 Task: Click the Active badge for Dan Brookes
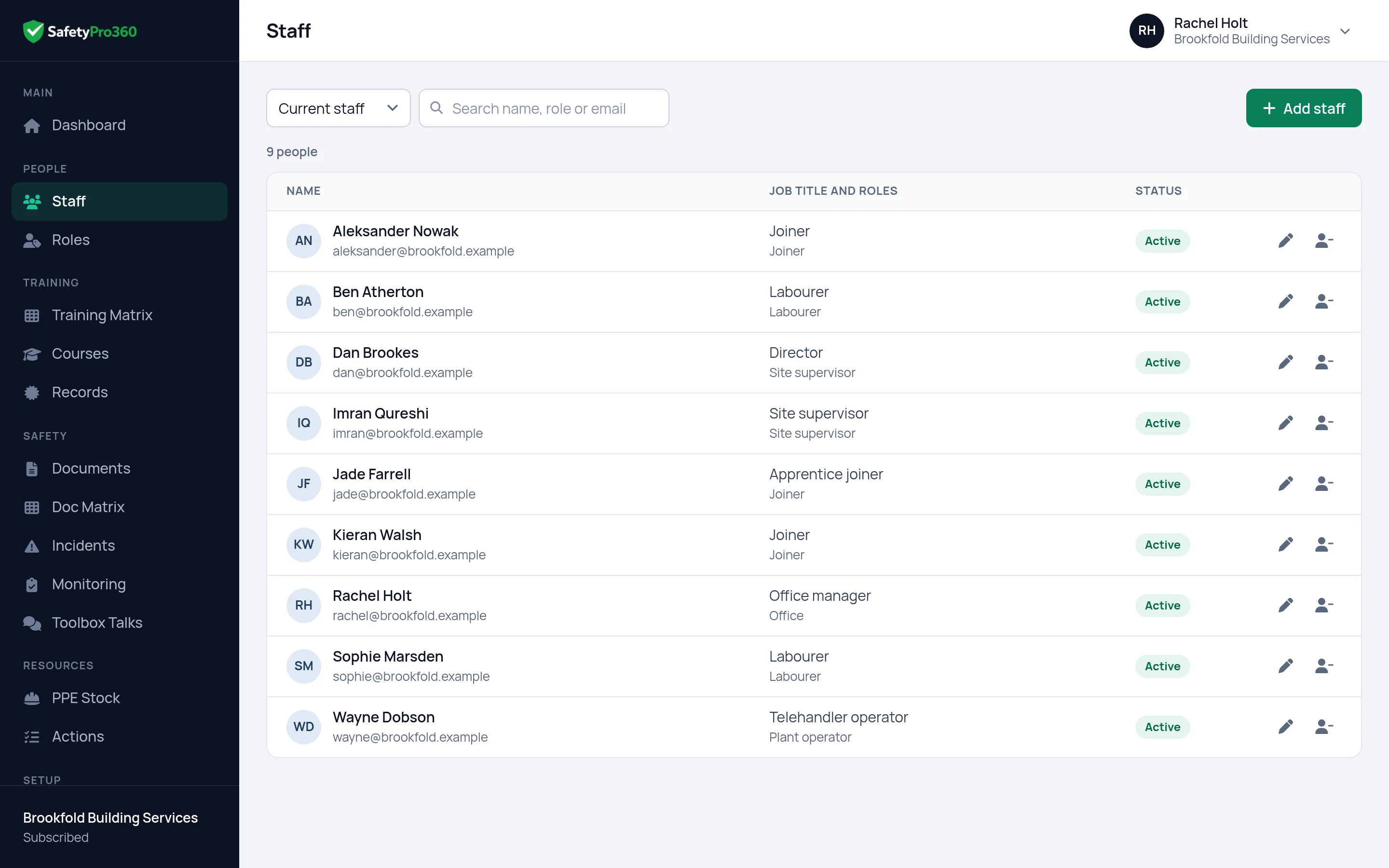[1162, 362]
